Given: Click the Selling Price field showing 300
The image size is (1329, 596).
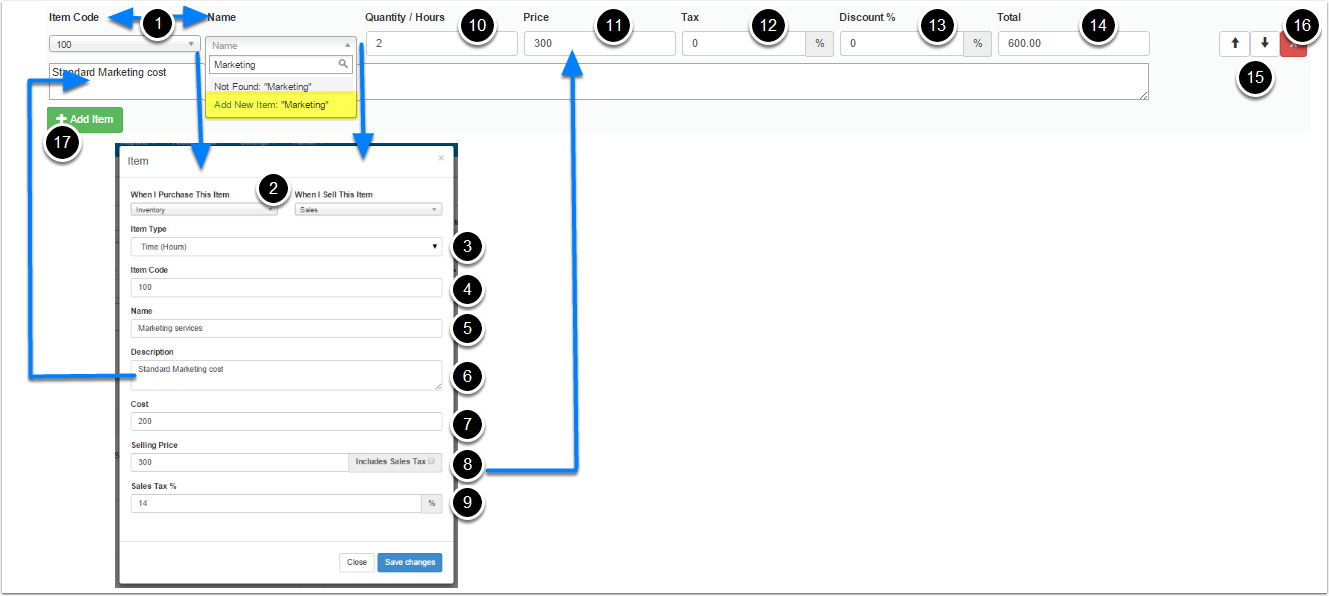Looking at the screenshot, I should (x=239, y=462).
